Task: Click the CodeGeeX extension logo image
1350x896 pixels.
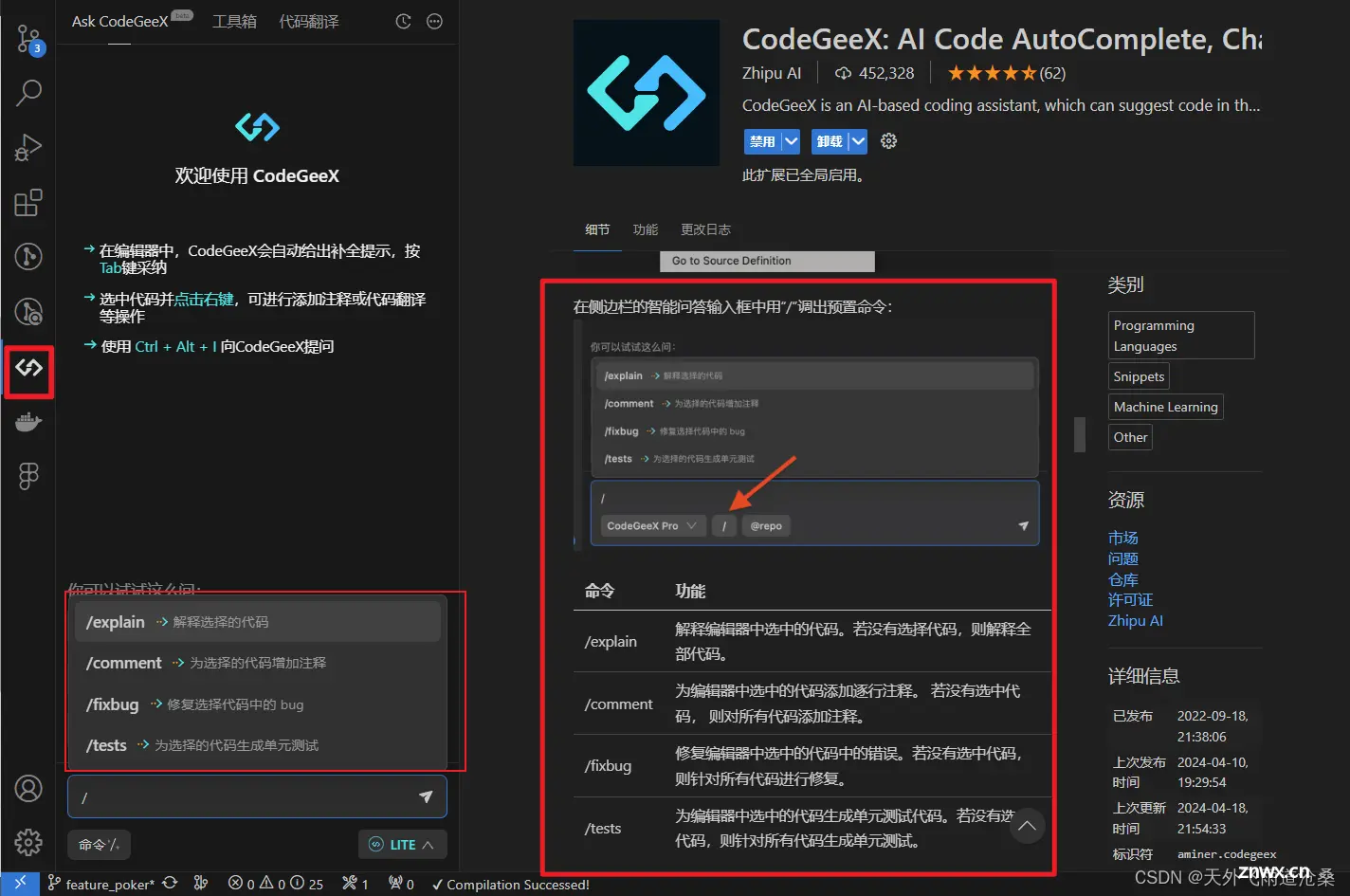Action: click(x=647, y=93)
